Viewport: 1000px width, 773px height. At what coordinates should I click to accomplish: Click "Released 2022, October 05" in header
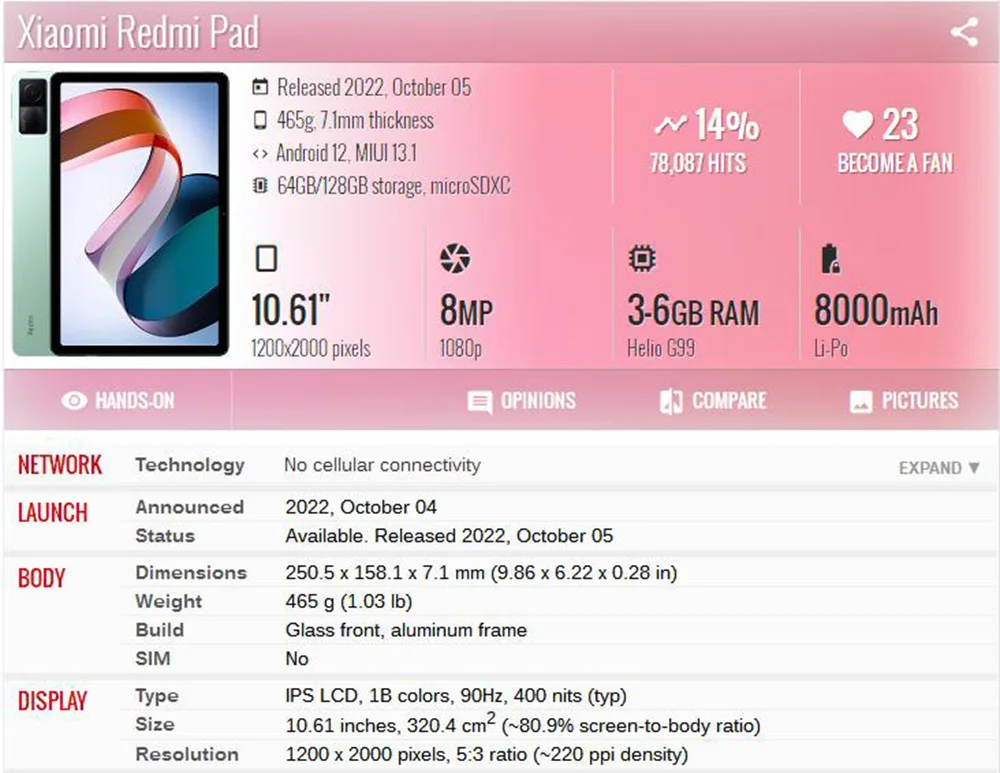click(374, 87)
